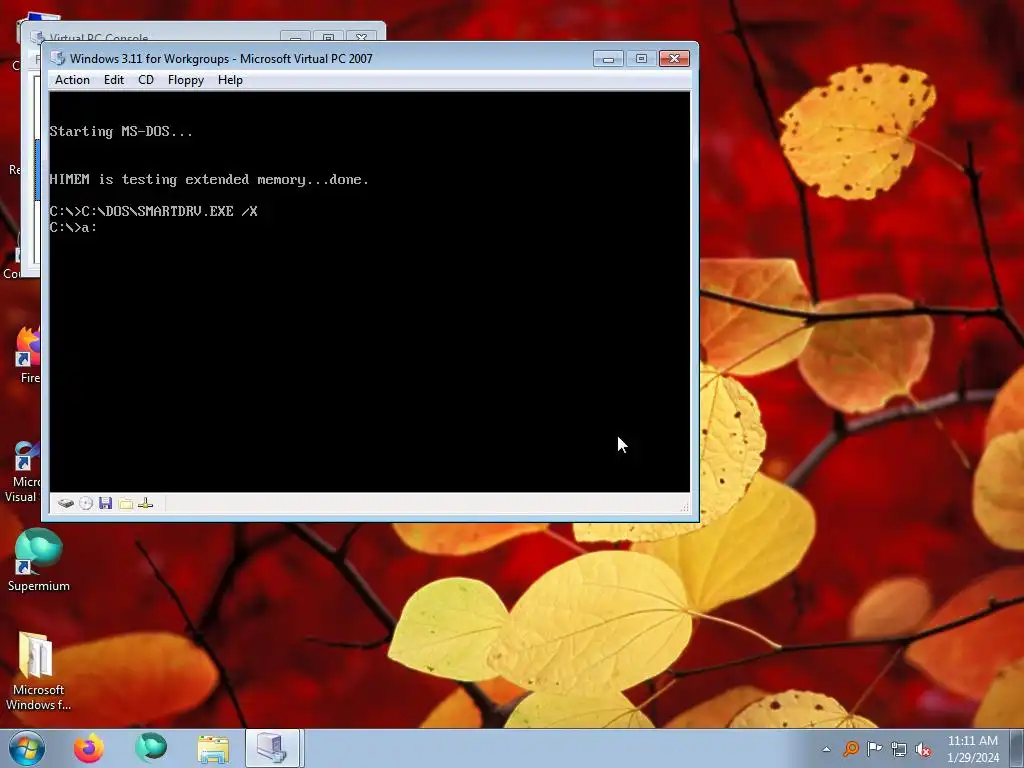Minimize the Windows 3.11 Virtual PC window
This screenshot has width=1024, height=768.
[608, 59]
